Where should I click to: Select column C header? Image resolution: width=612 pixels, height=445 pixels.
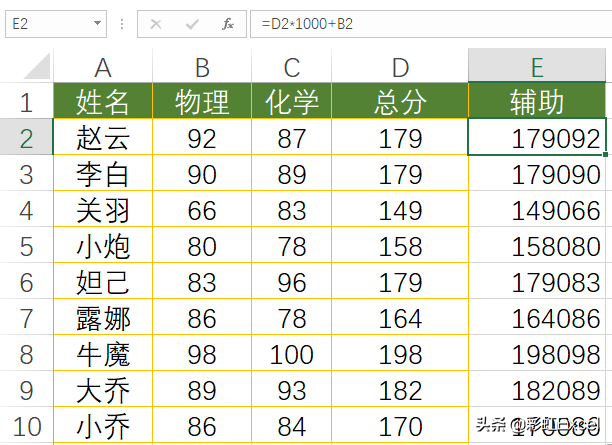pos(292,66)
